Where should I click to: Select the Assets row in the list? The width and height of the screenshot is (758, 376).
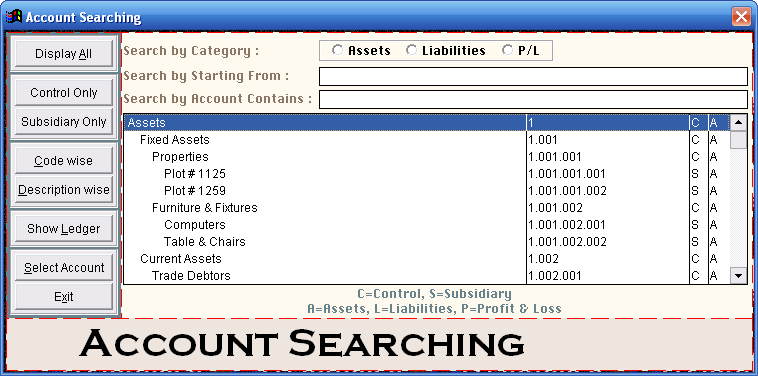click(426, 123)
